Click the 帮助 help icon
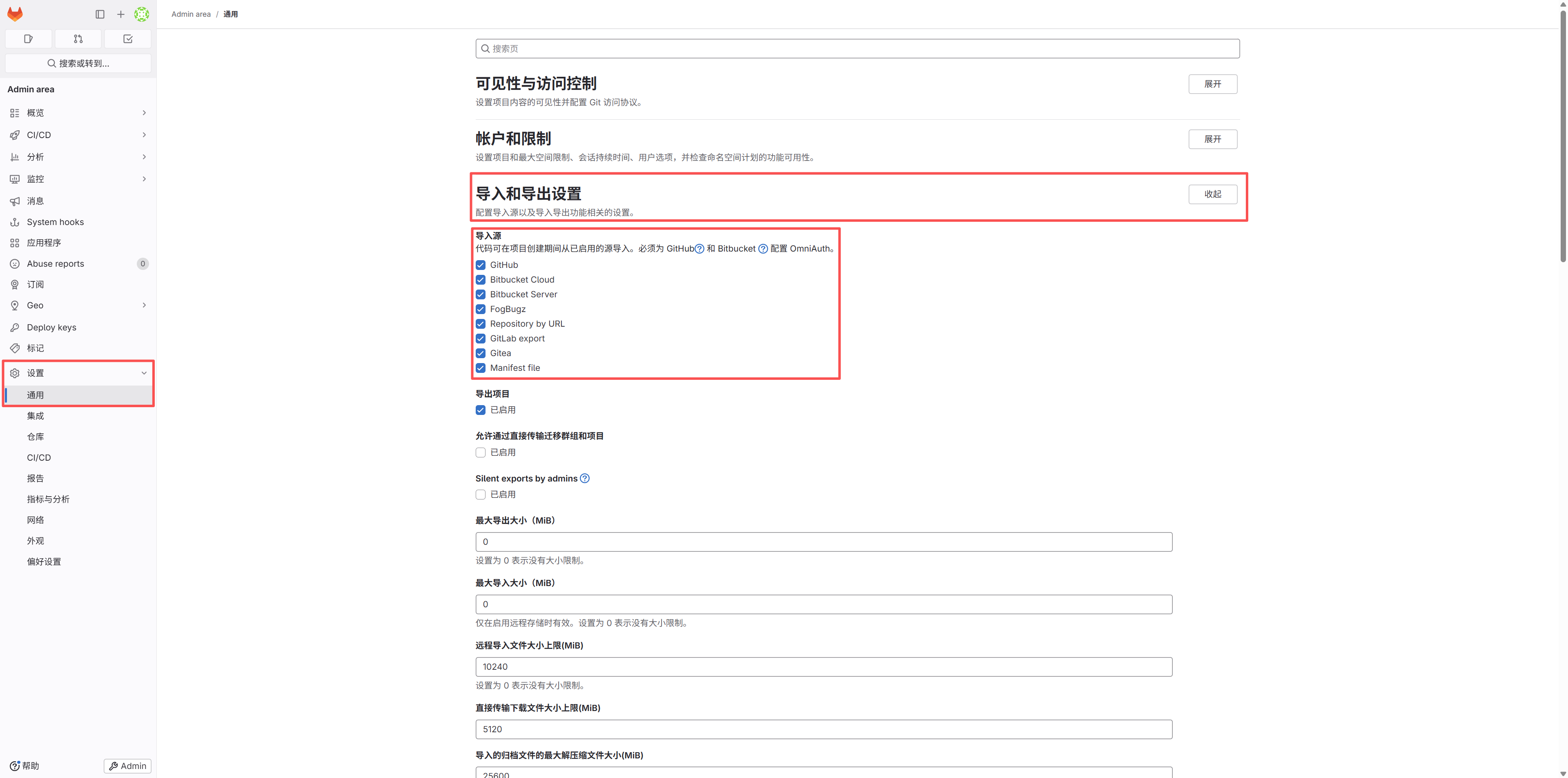The height and width of the screenshot is (778, 1568). [15, 766]
